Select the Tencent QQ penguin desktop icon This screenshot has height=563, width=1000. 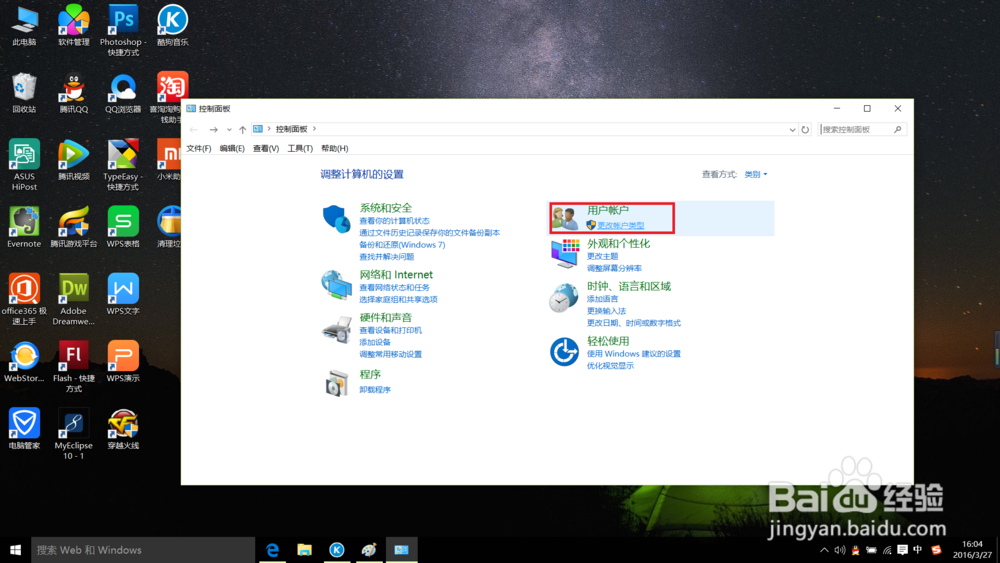(74, 87)
